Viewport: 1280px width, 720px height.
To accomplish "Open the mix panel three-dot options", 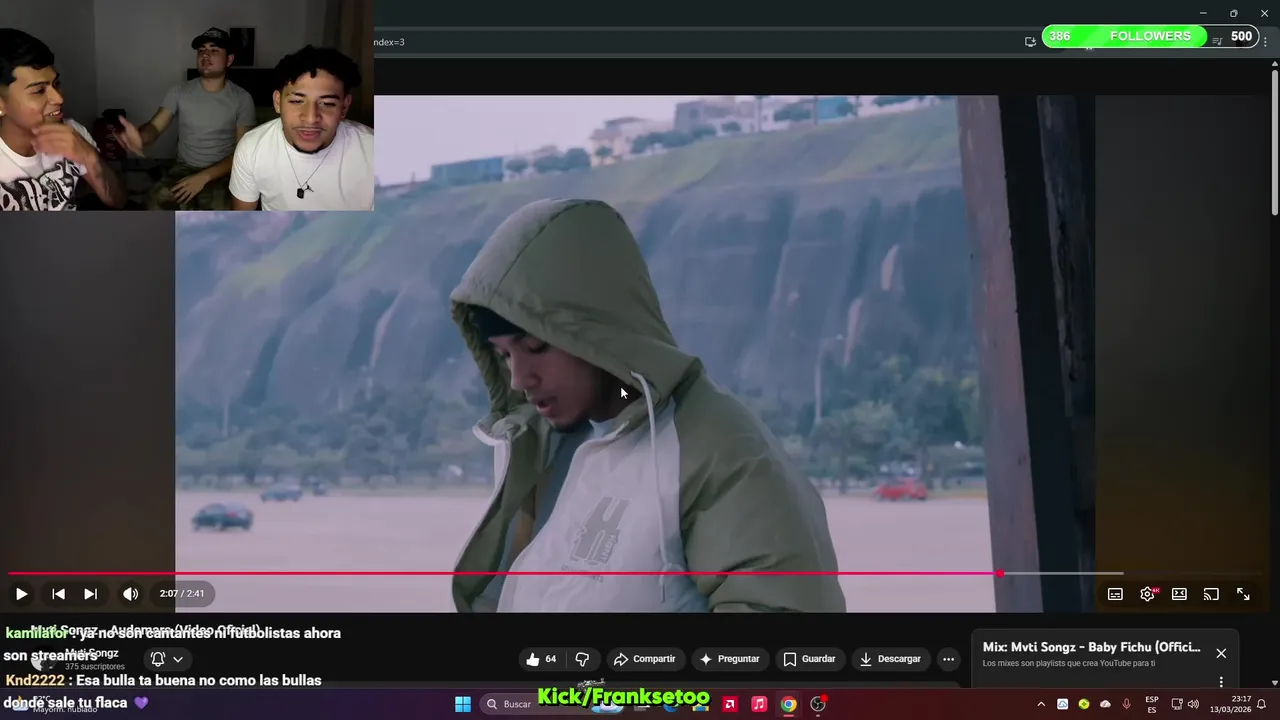I will click(1221, 682).
